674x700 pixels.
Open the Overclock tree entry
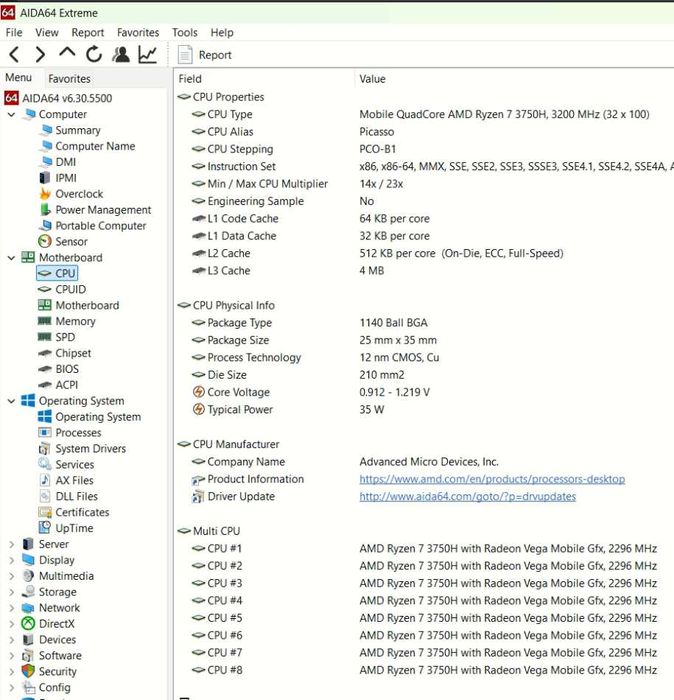[x=78, y=194]
